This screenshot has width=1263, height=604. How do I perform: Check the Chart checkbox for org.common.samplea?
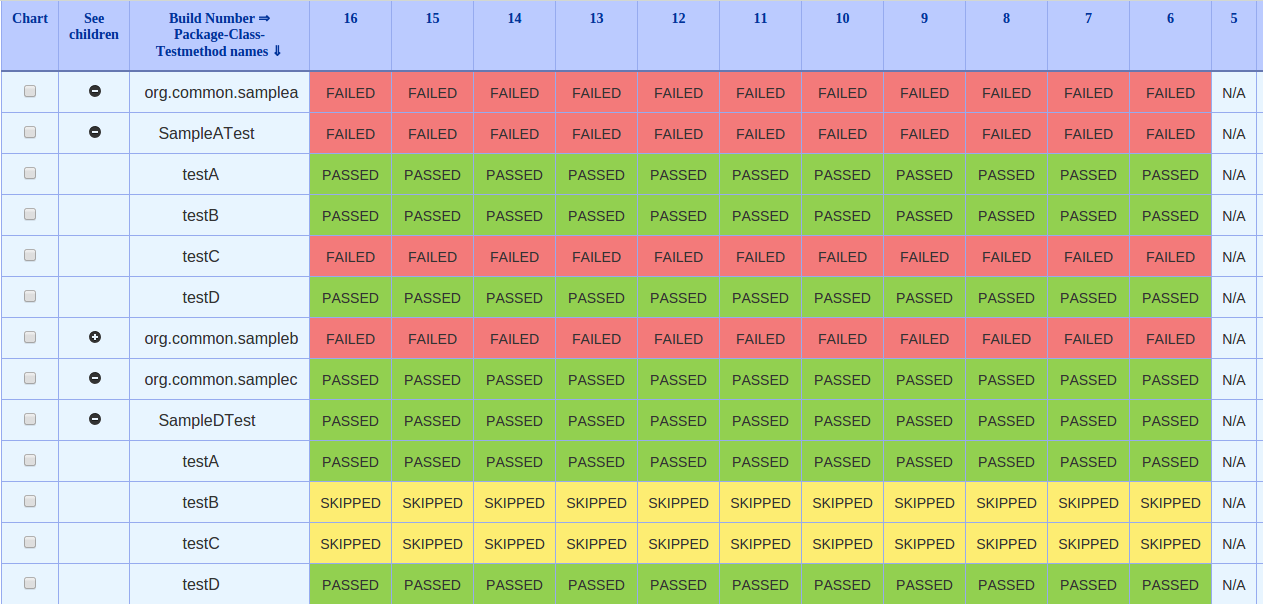(x=30, y=91)
